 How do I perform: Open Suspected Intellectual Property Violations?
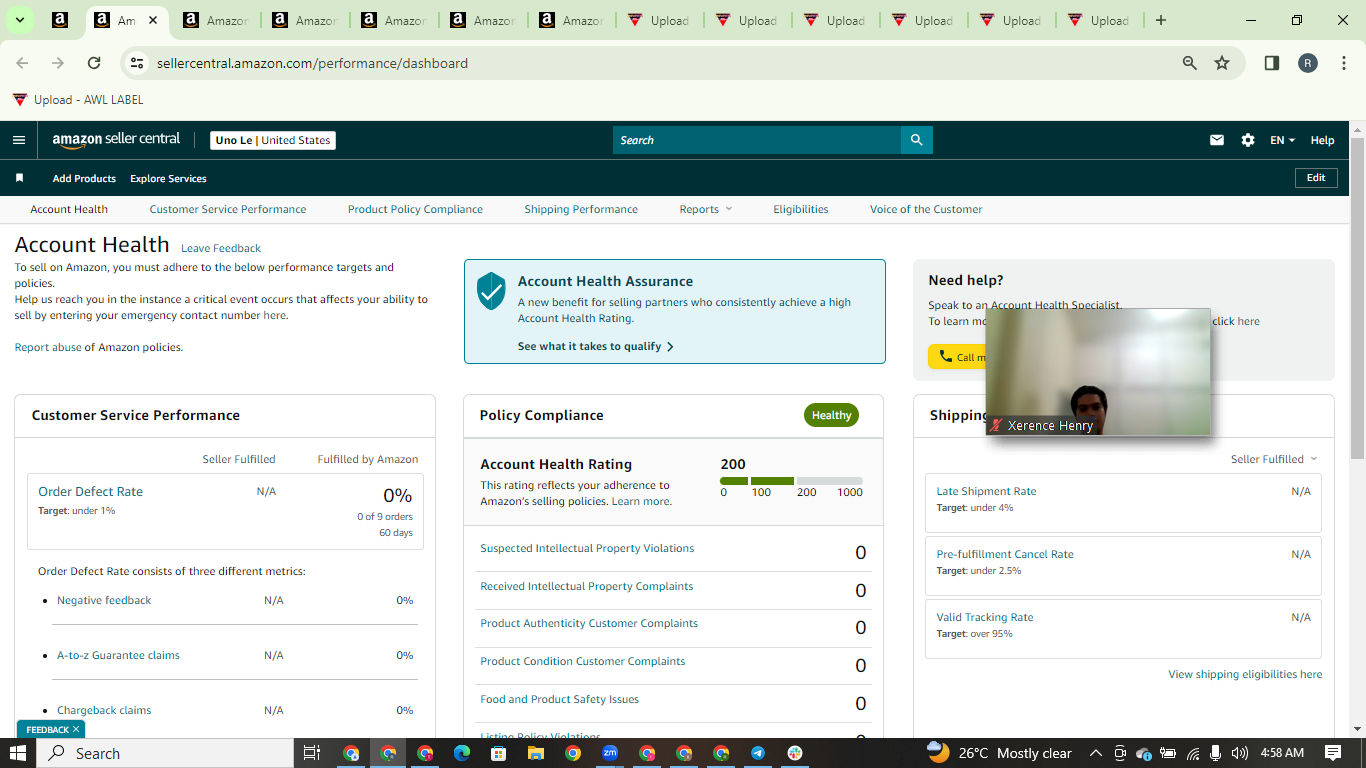587,548
